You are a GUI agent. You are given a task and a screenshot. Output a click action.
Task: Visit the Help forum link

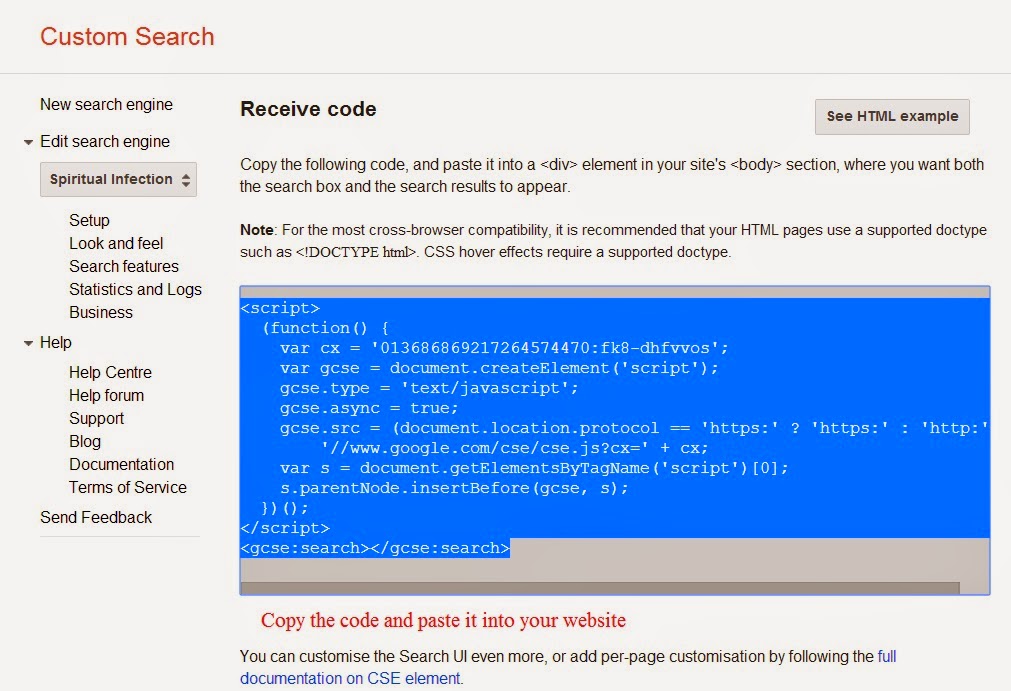tap(106, 396)
